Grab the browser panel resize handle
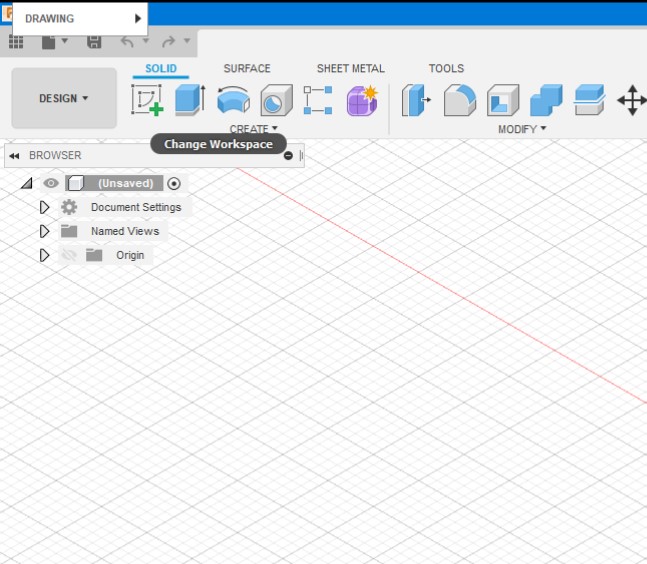The height and width of the screenshot is (564, 647). click(x=301, y=156)
